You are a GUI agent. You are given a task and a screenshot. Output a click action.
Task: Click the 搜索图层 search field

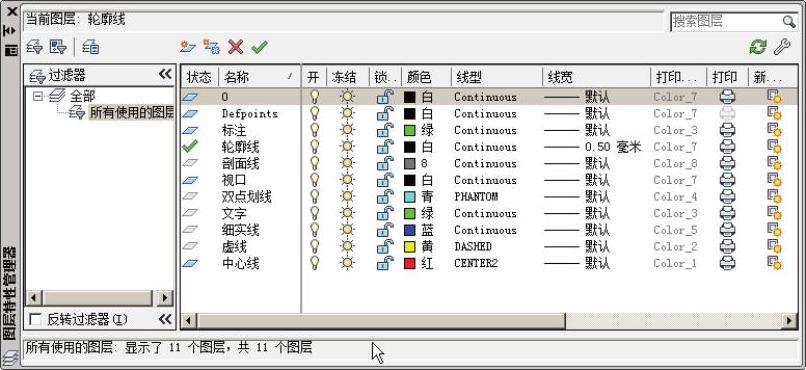[726, 22]
